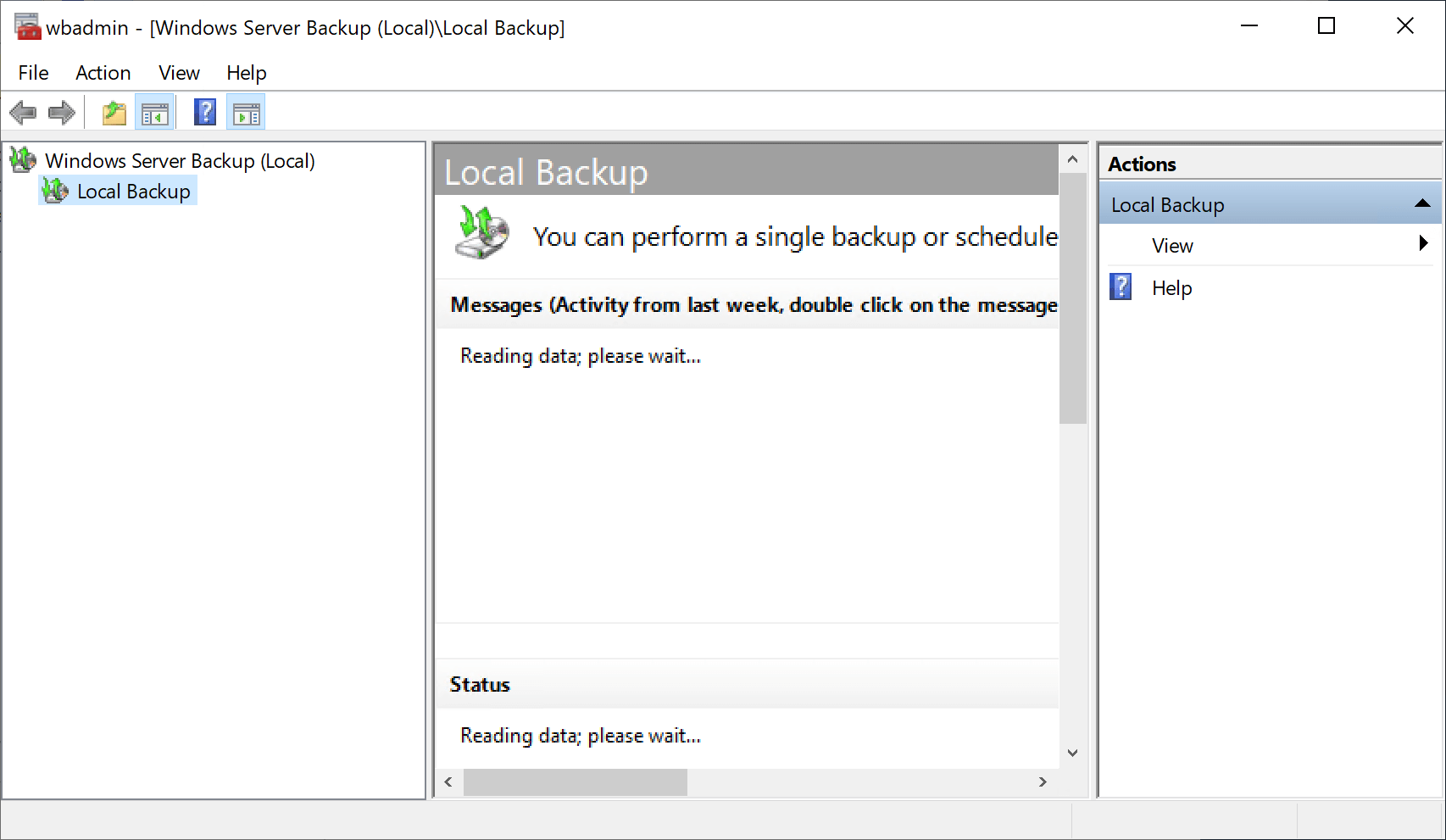Minimize the wbadmin window
The width and height of the screenshot is (1446, 840).
1249,26
